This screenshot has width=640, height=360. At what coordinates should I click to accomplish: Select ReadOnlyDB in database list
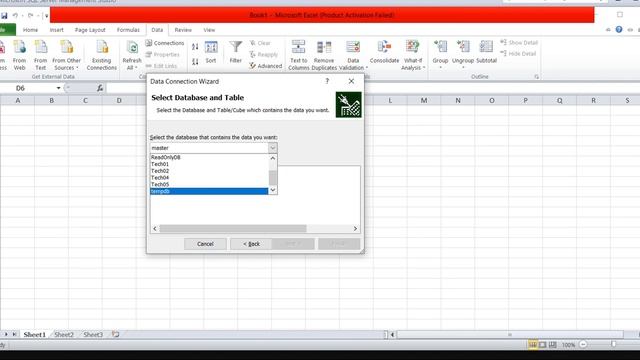209,157
